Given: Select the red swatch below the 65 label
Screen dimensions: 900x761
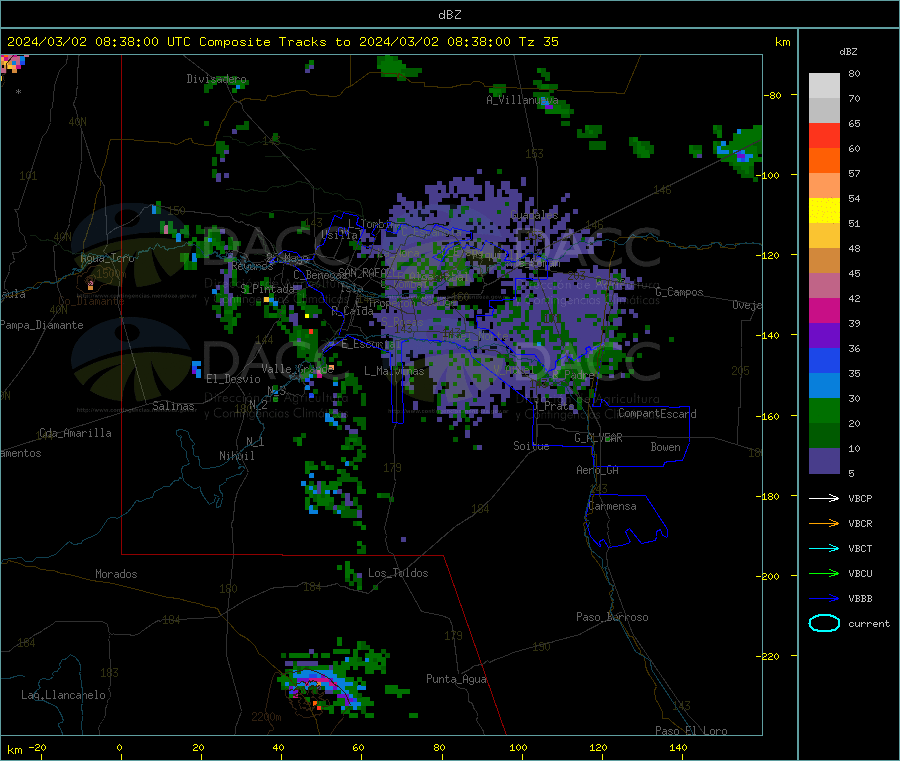Looking at the screenshot, I should tap(824, 135).
